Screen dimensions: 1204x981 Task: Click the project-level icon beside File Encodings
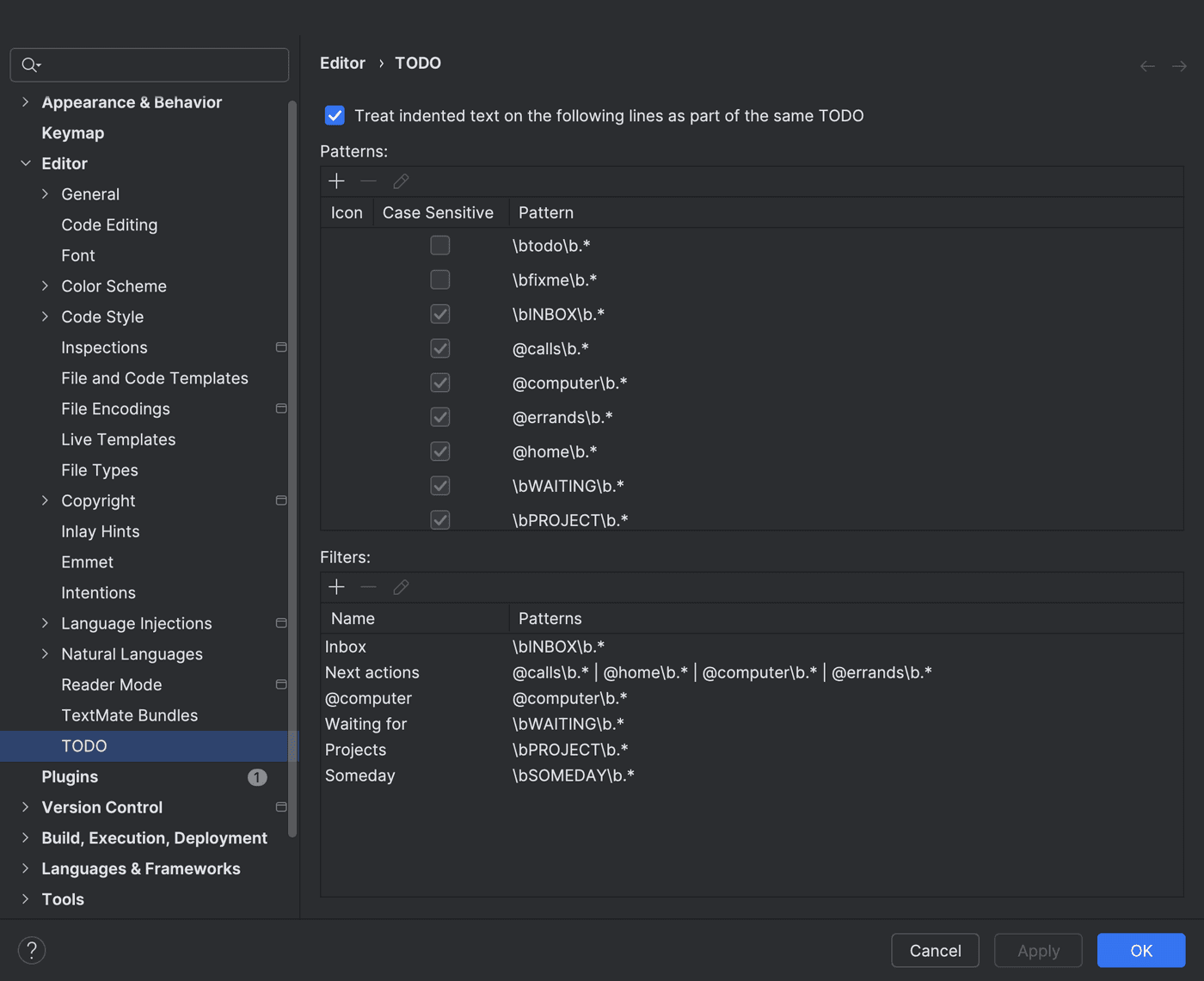pos(281,408)
